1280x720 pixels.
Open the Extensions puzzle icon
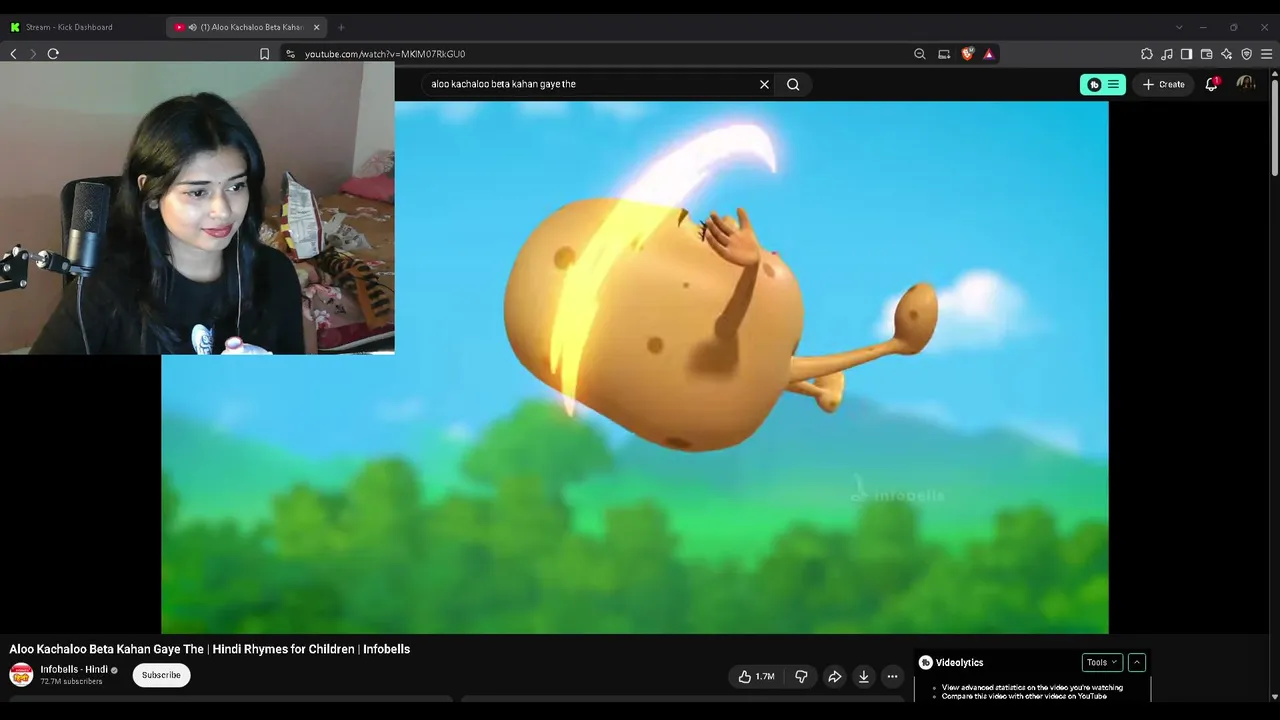click(x=1147, y=54)
